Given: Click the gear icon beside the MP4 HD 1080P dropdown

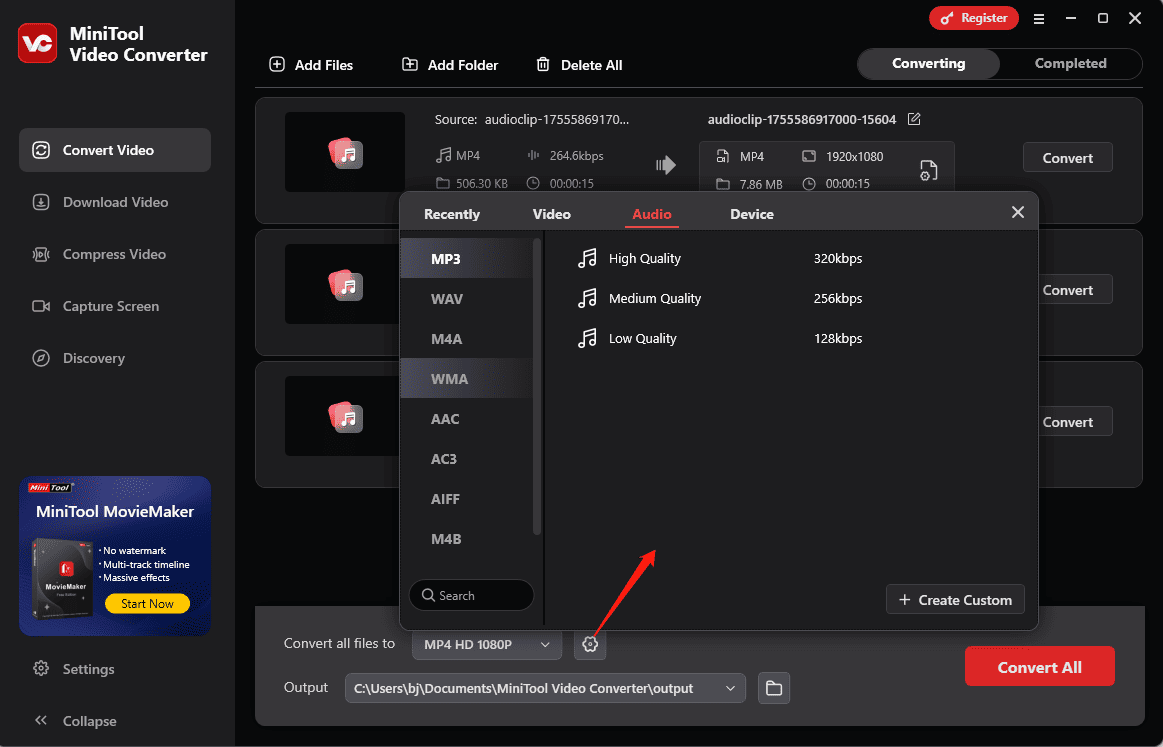Looking at the screenshot, I should point(590,644).
